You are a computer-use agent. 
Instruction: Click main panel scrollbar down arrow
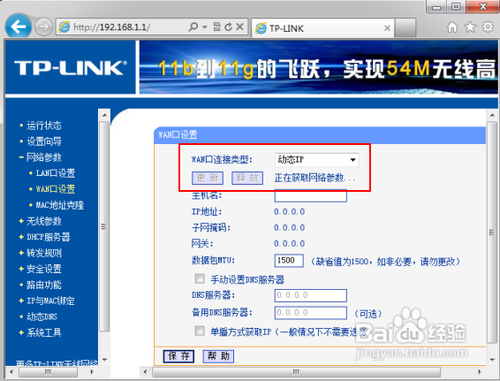[x=492, y=360]
